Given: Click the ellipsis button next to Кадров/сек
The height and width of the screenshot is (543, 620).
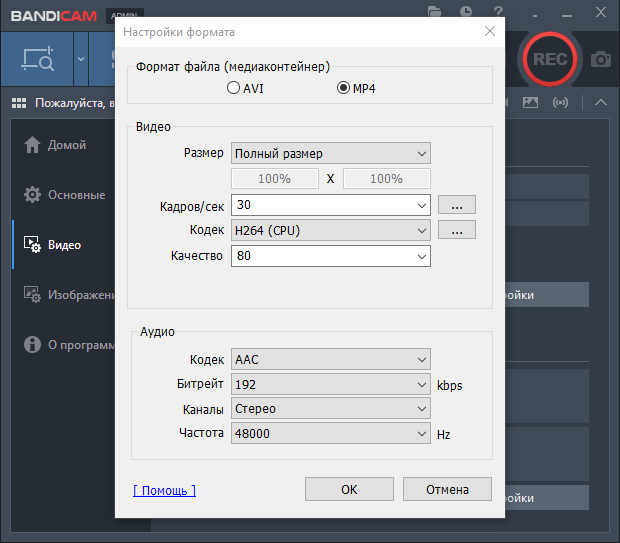Looking at the screenshot, I should [x=457, y=205].
